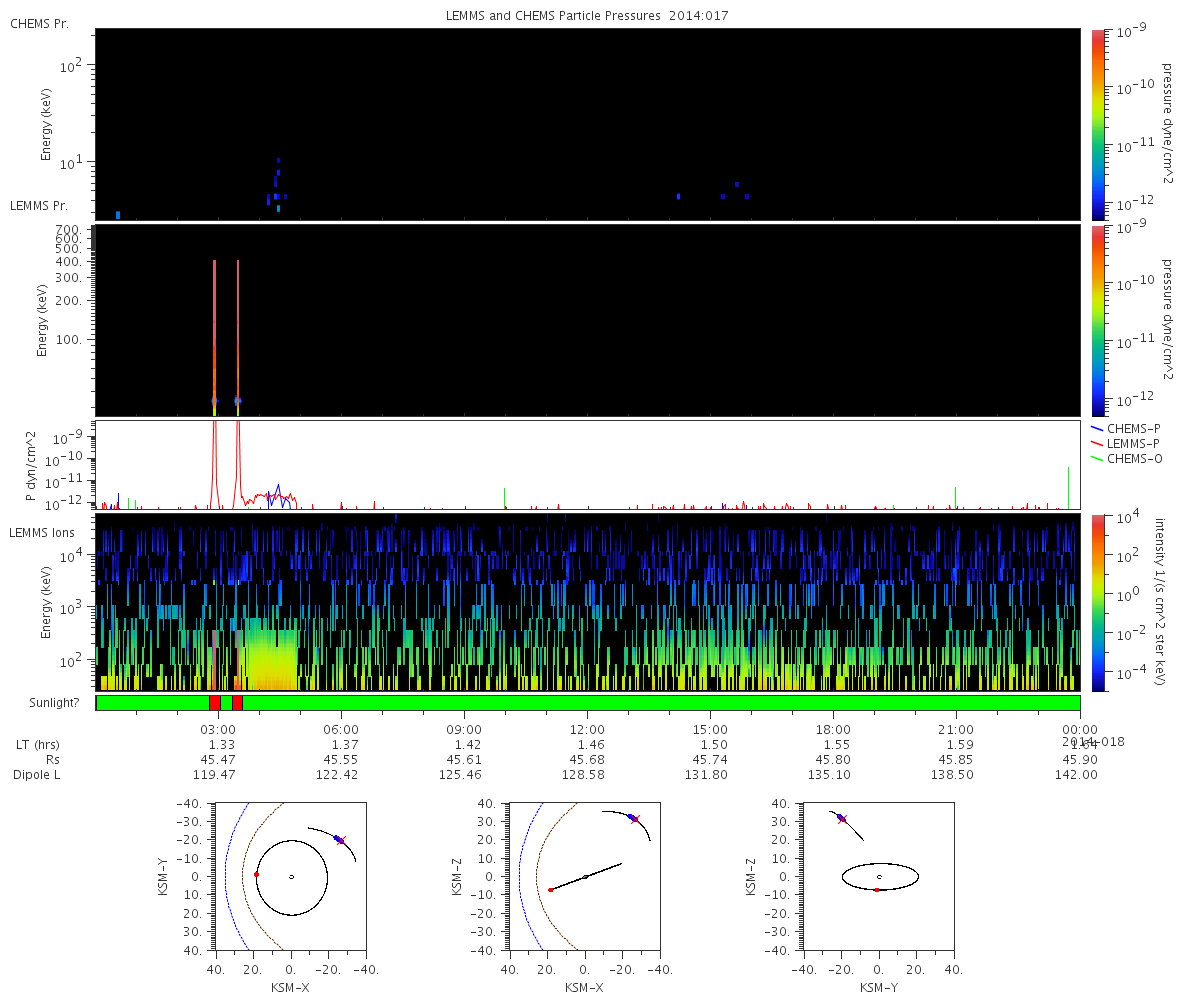Click the CHEMS pressure color bar
Viewport: 1200px width, 1000px height.
pos(1097,123)
